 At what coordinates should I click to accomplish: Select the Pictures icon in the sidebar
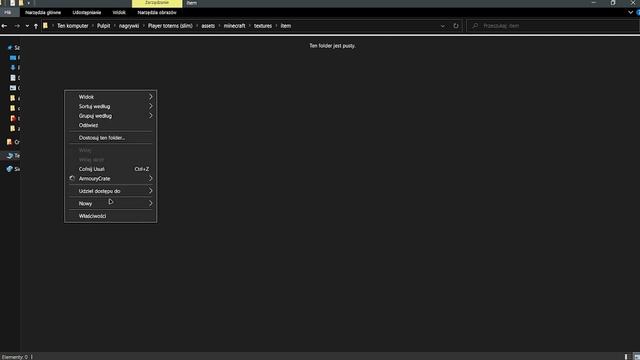click(13, 88)
